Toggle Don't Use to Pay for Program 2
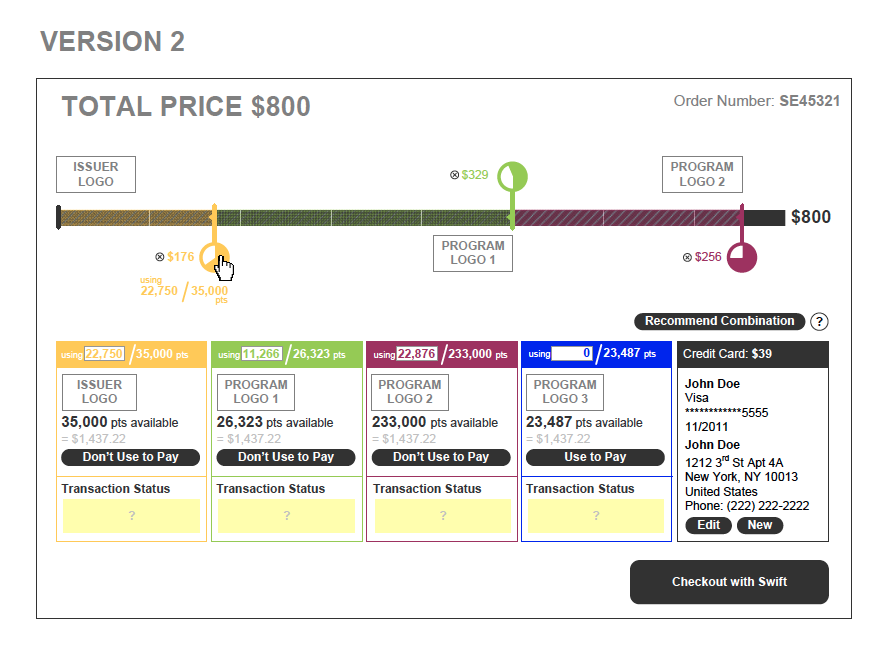This screenshot has height=651, width=888. tap(441, 457)
